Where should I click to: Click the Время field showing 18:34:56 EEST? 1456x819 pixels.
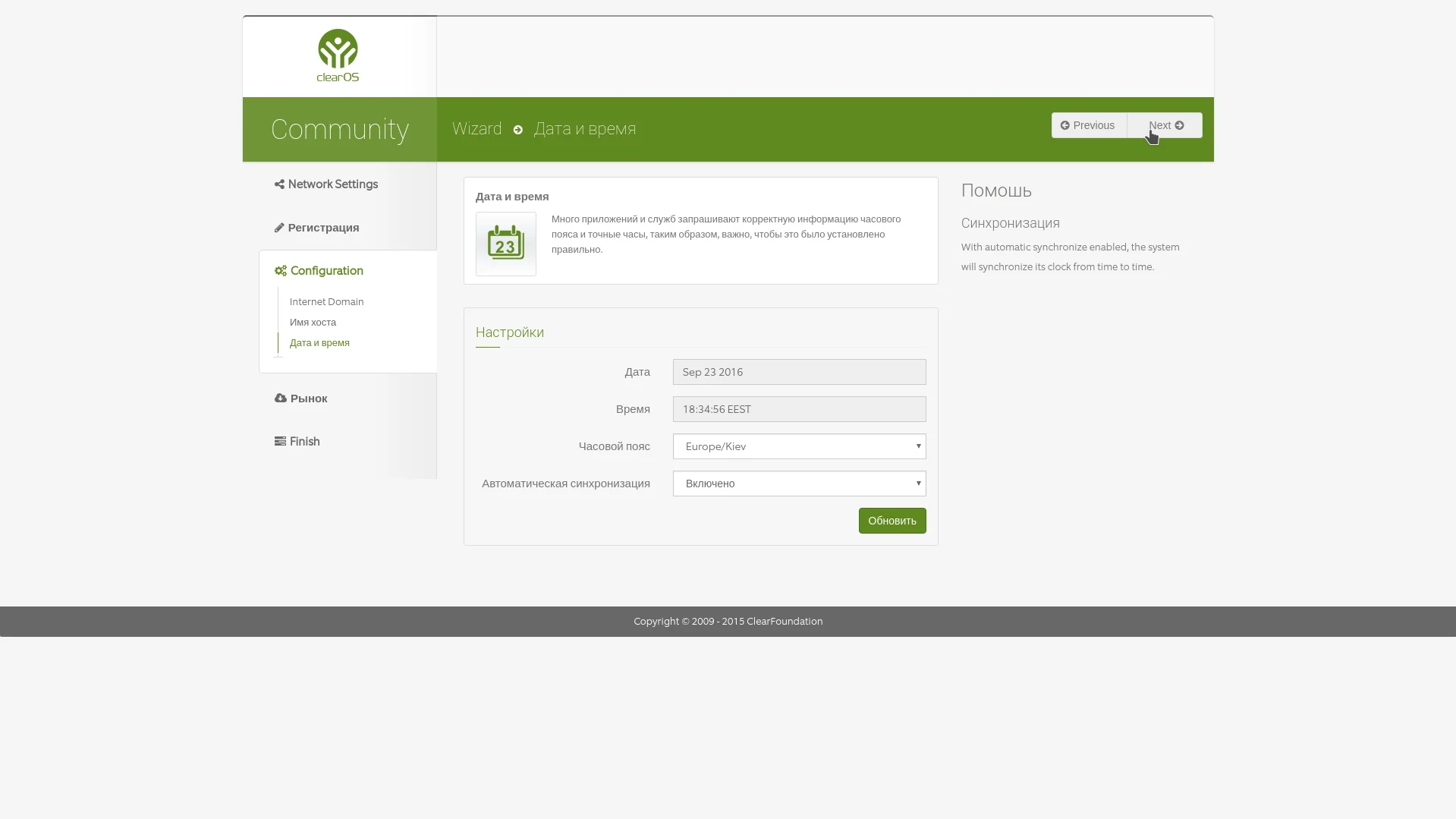[x=799, y=409]
